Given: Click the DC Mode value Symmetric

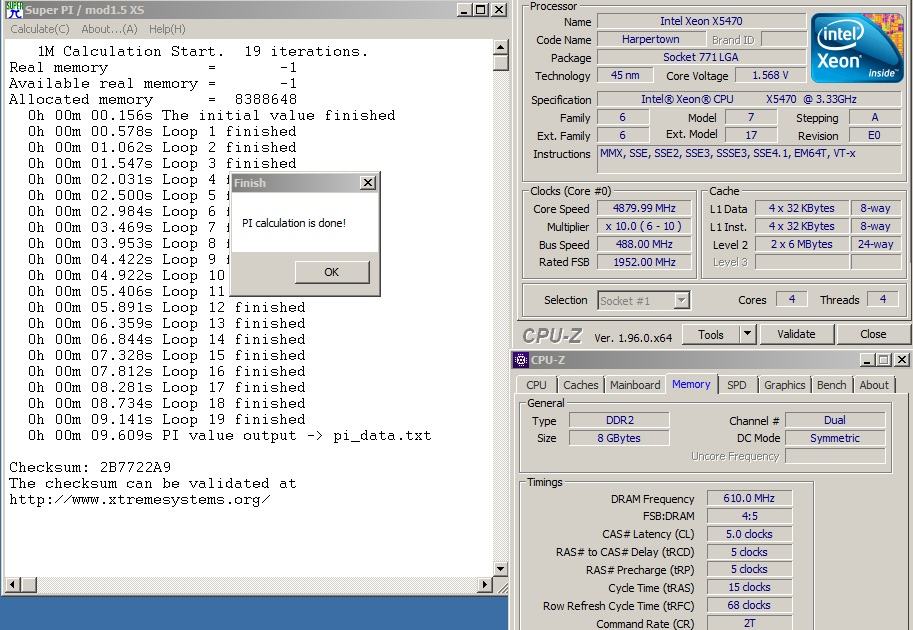Looking at the screenshot, I should pyautogui.click(x=835, y=438).
